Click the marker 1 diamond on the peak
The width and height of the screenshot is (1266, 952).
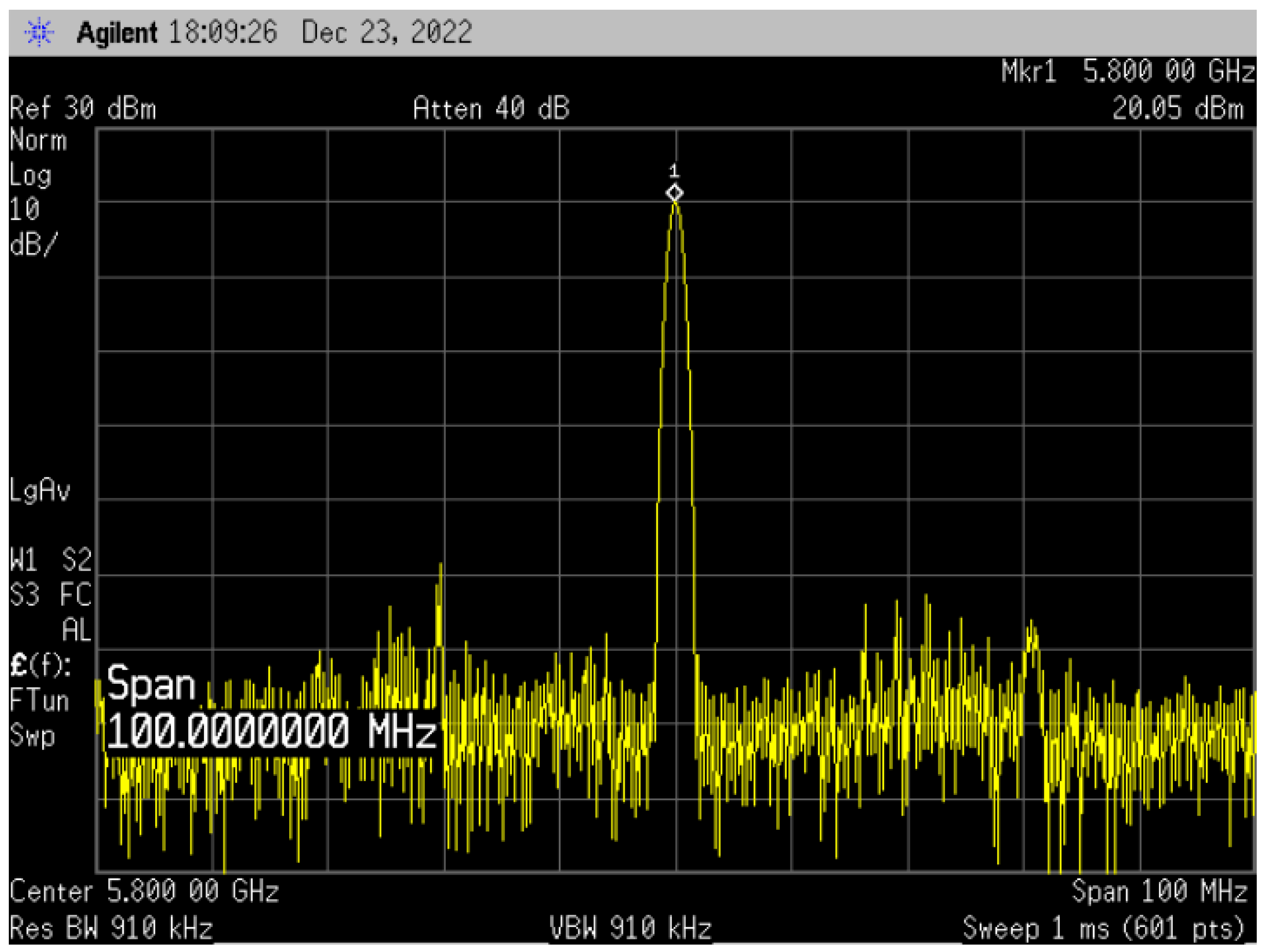point(675,193)
